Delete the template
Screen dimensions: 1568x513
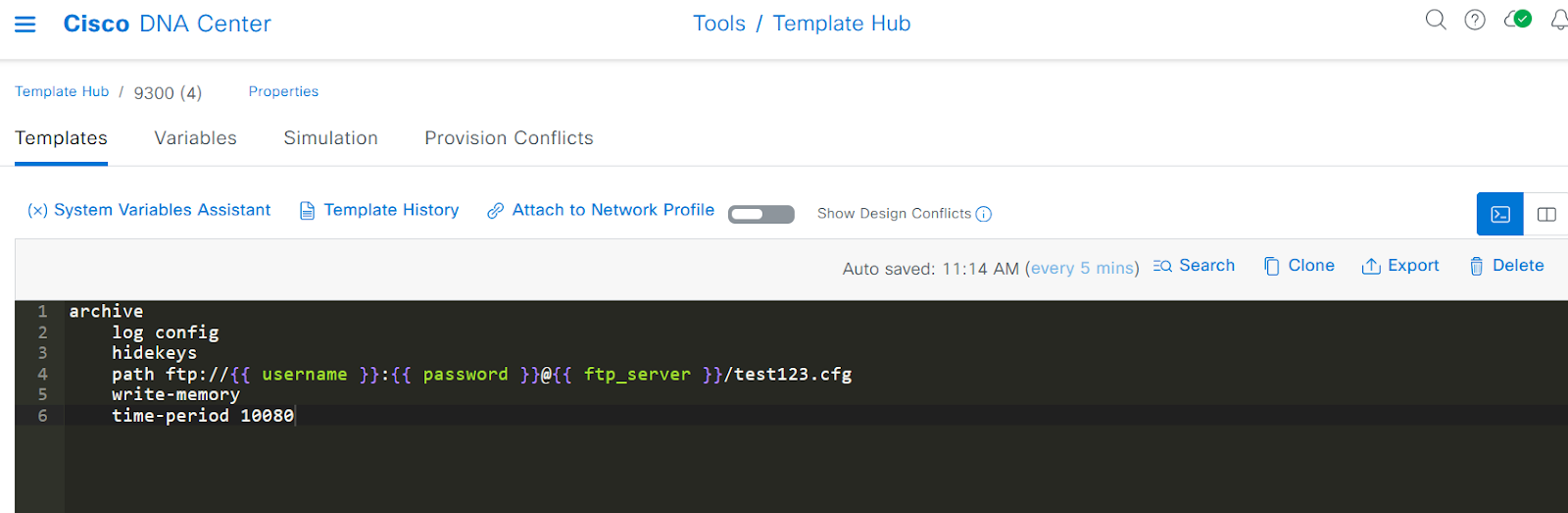point(1506,266)
